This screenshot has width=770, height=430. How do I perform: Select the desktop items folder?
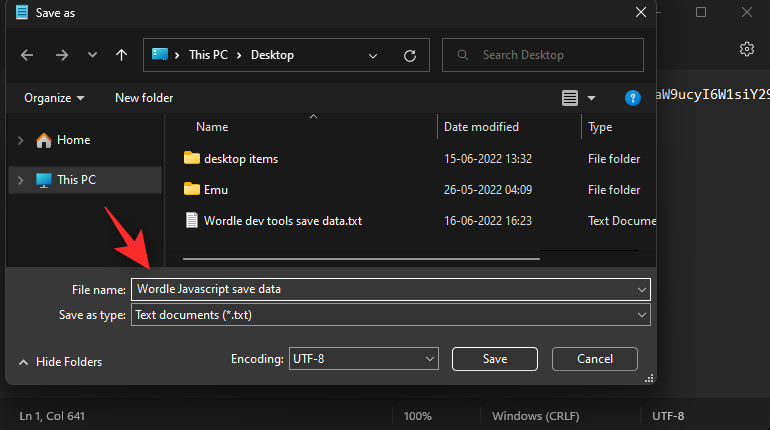click(240, 158)
